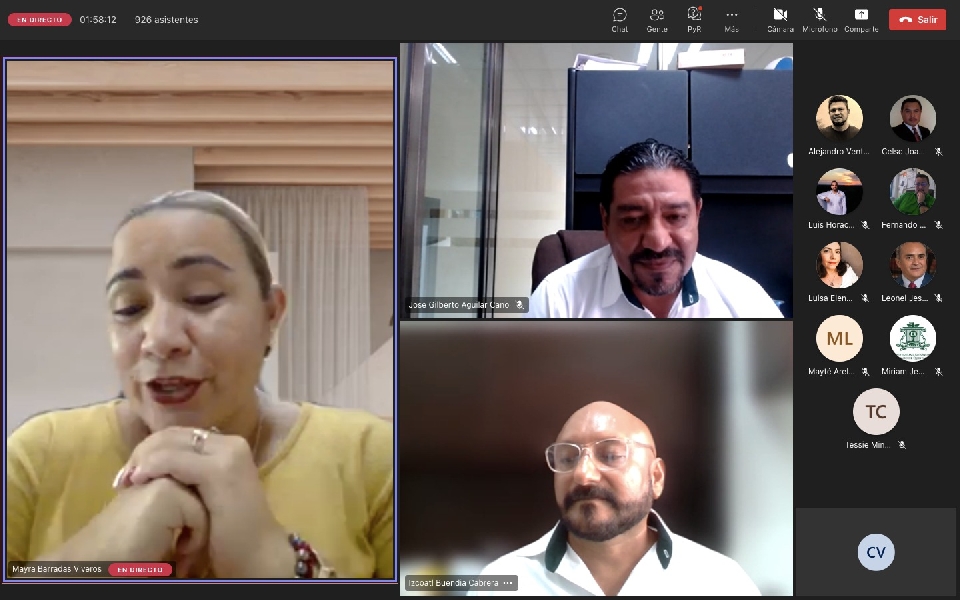Click the mic-muted icon beside Jose Gilberto's name

[x=520, y=305]
